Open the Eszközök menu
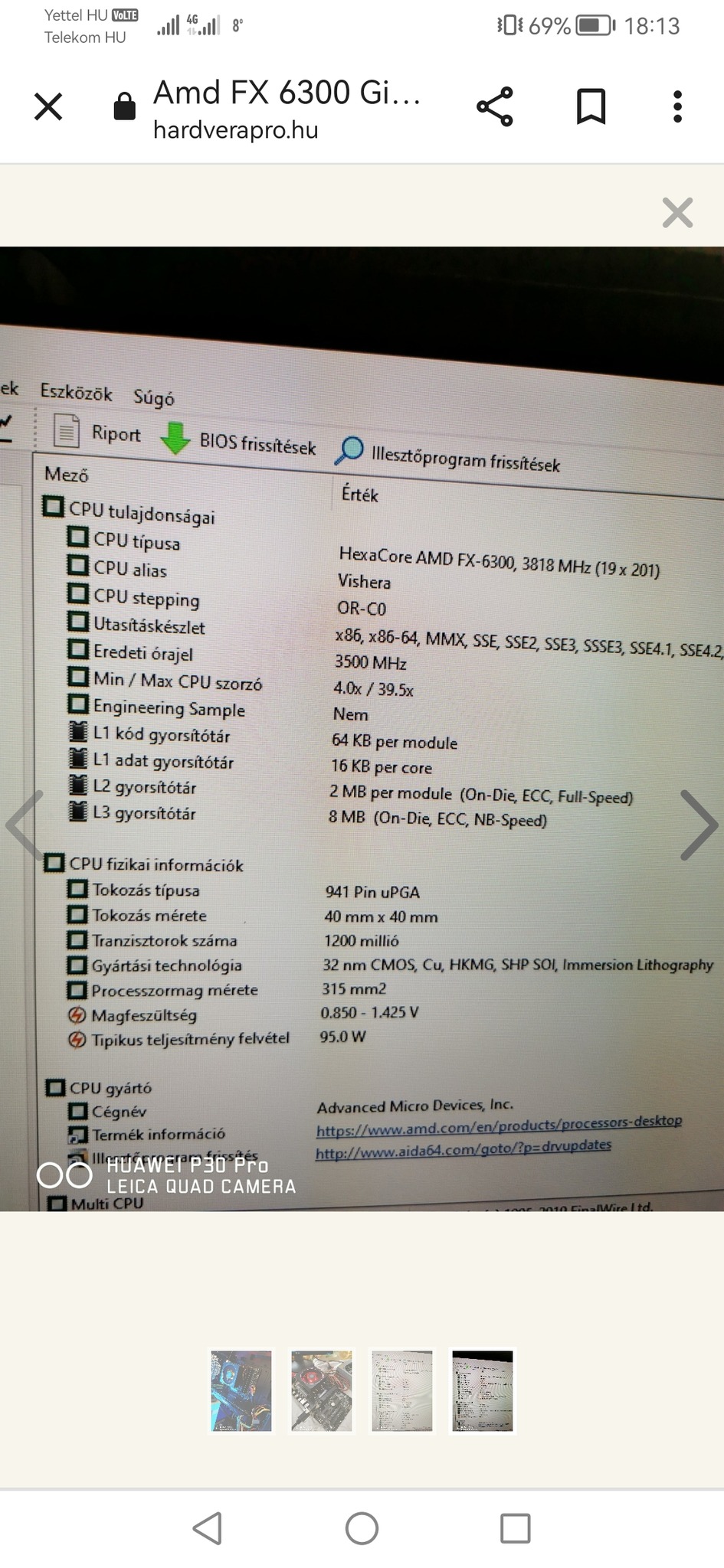 click(x=76, y=393)
